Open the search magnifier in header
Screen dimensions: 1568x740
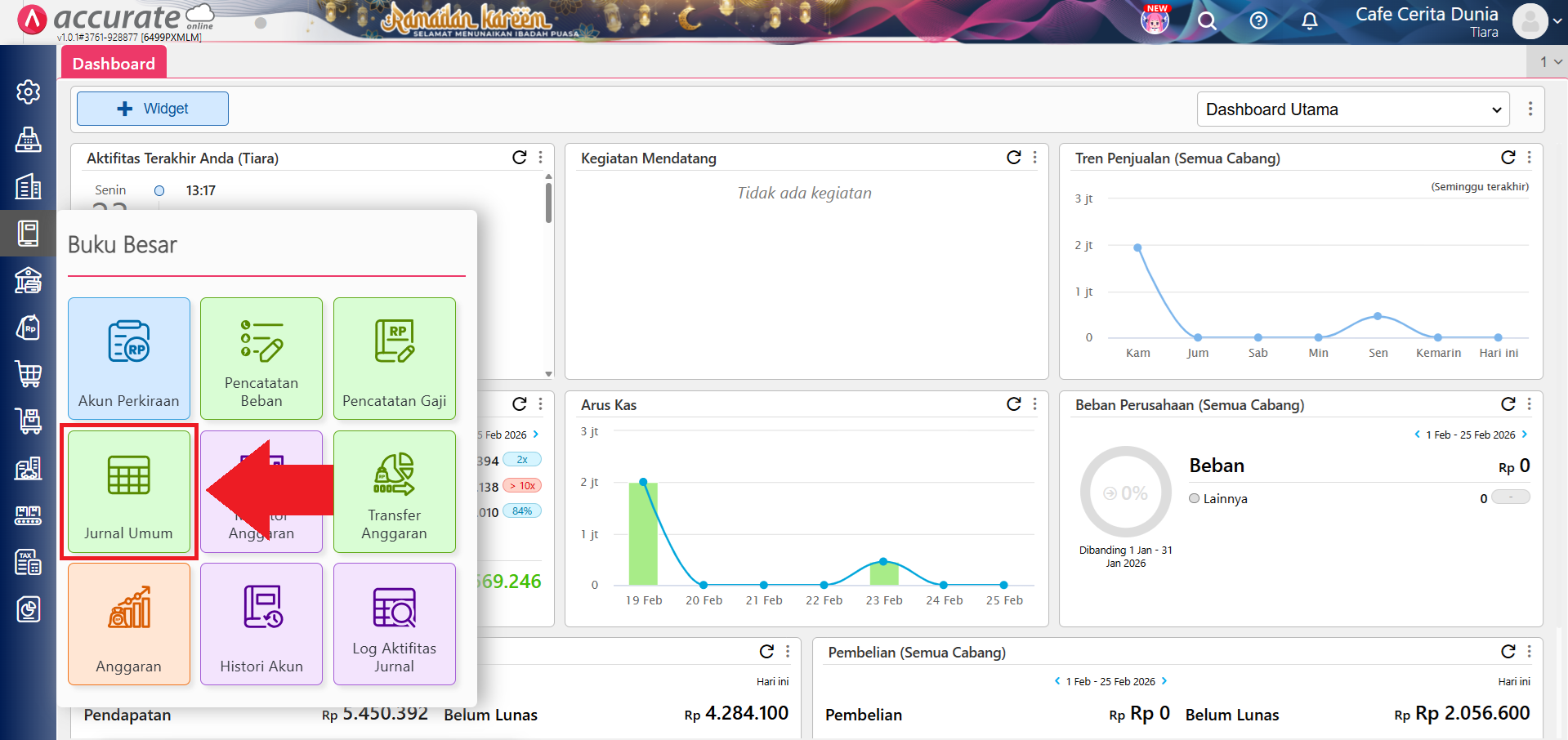(x=1207, y=21)
